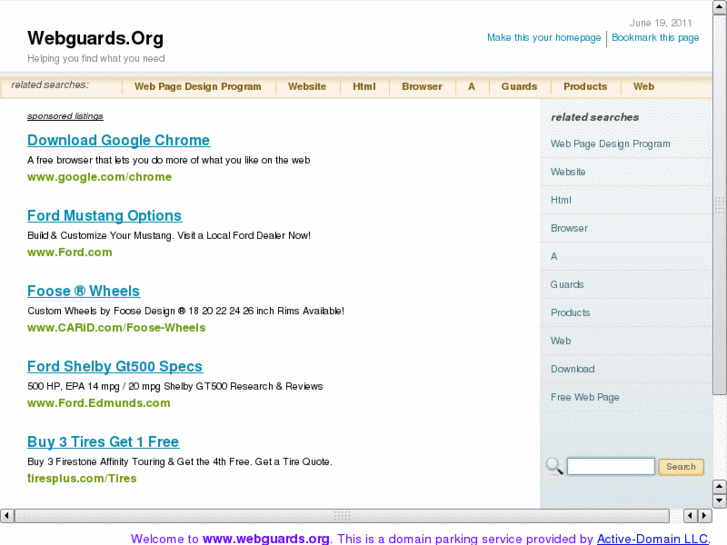Open the Download Google Chrome listing
The image size is (727, 545).
tap(118, 140)
